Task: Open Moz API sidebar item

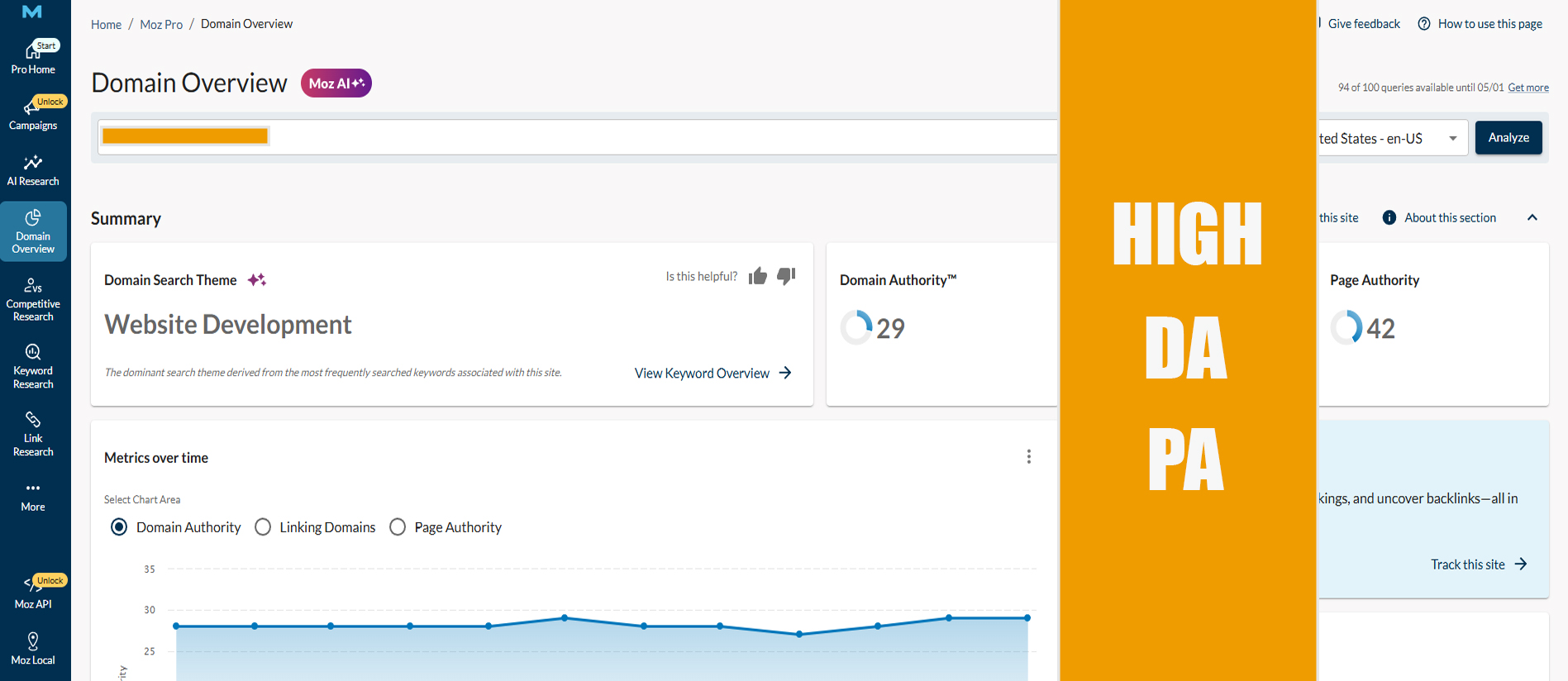Action: pyautogui.click(x=33, y=593)
